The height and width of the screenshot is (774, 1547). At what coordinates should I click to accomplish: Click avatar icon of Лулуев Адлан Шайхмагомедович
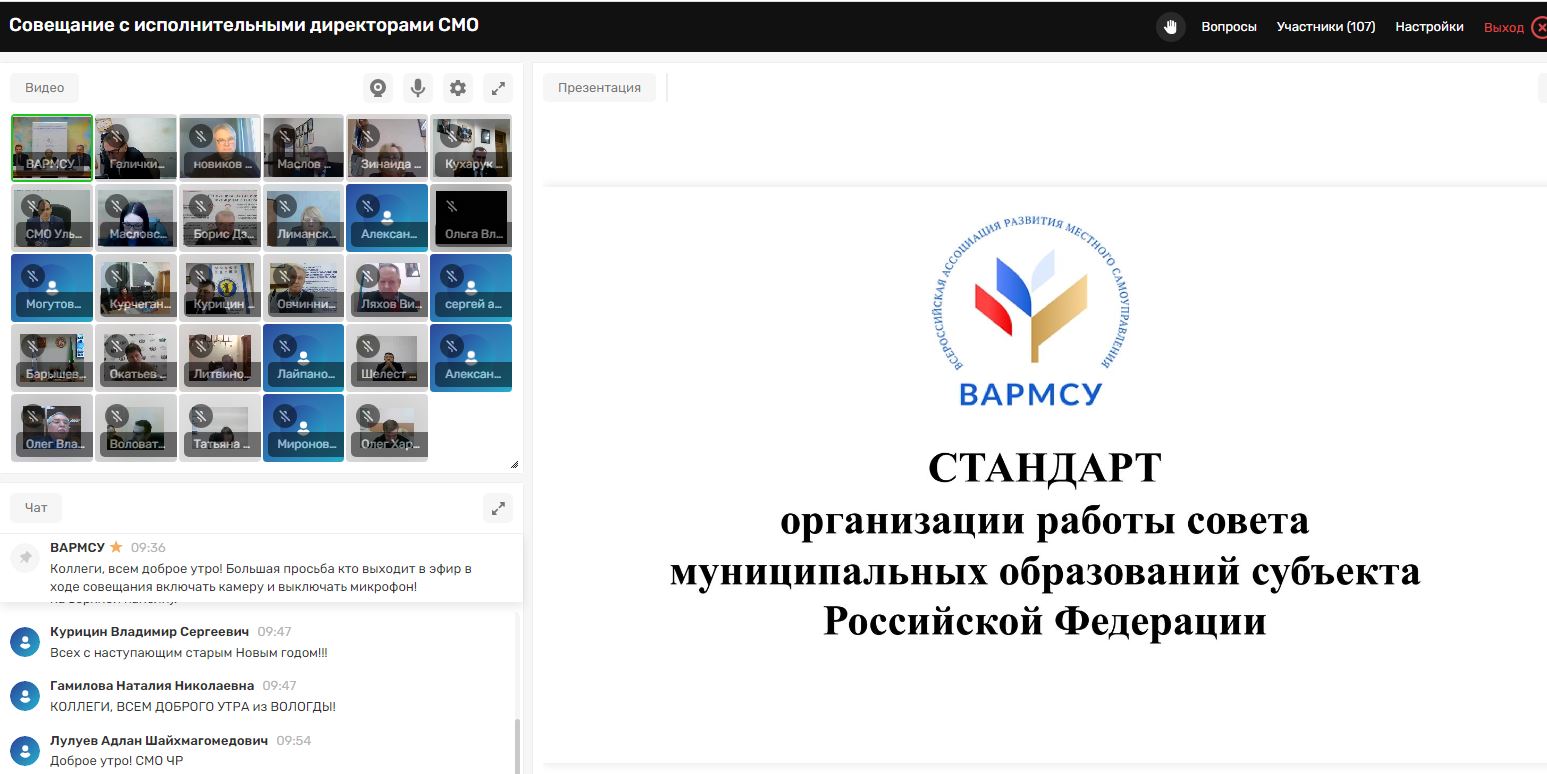[25, 750]
